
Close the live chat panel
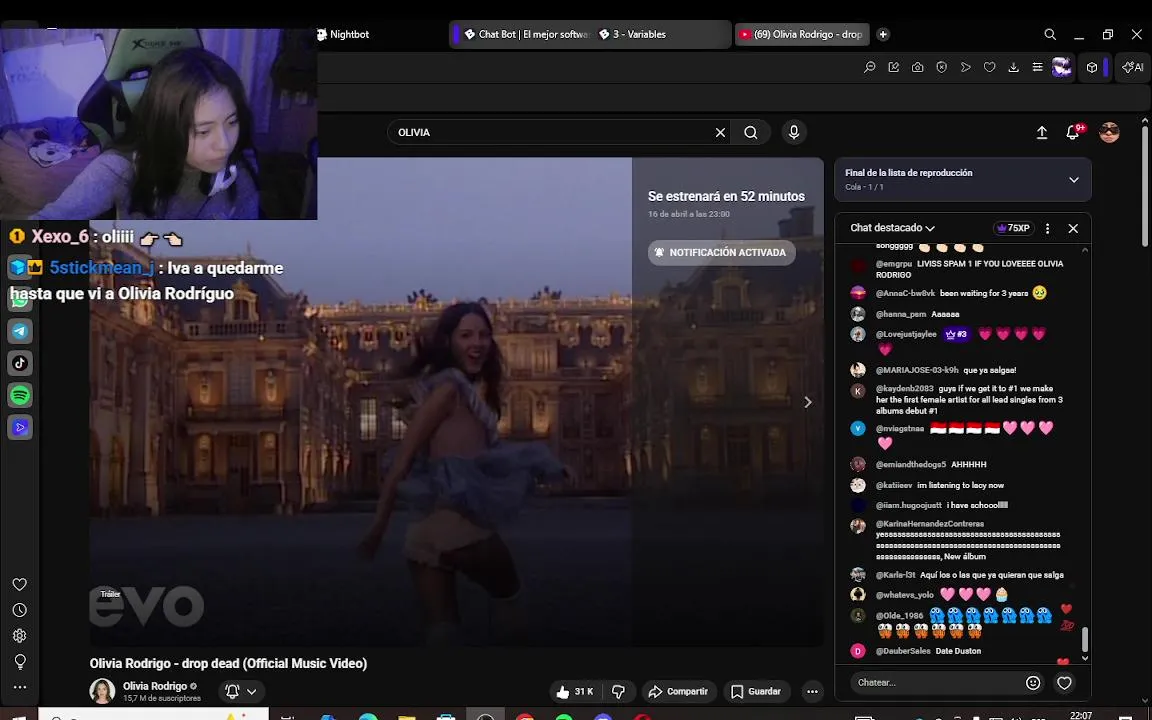coord(1073,228)
